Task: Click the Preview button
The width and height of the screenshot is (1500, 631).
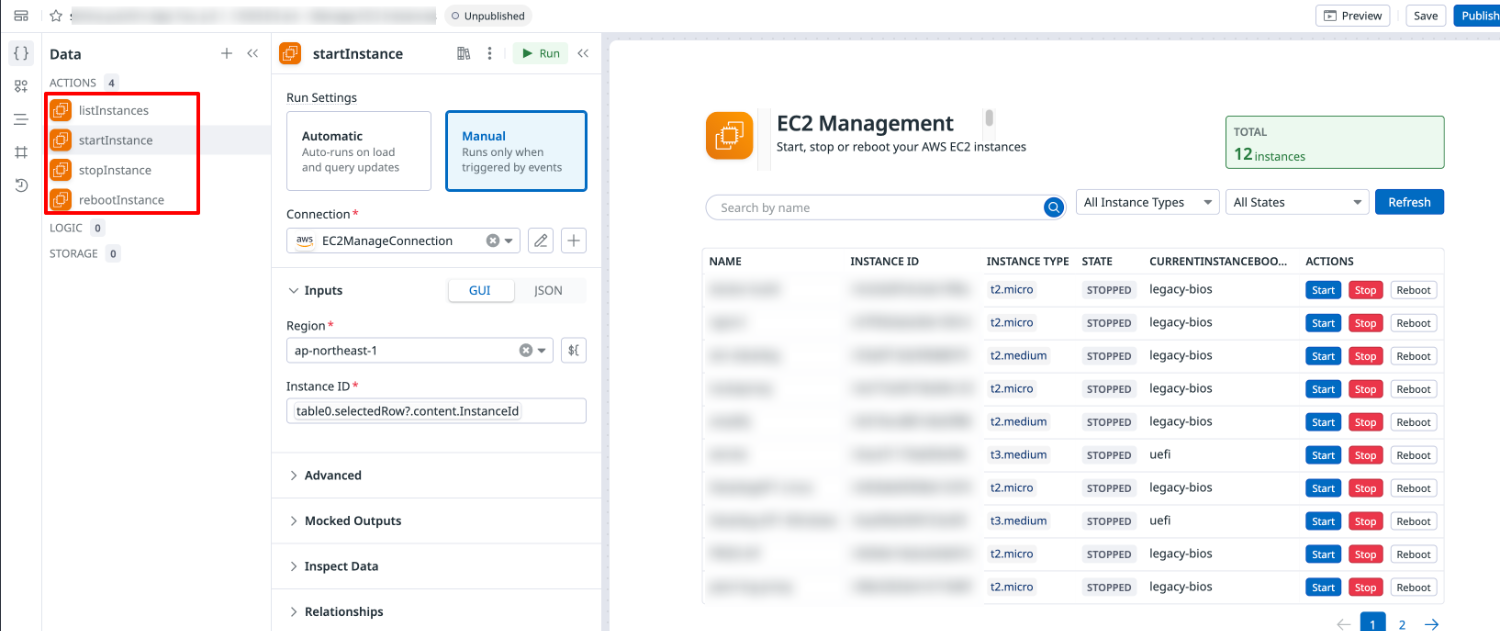Action: pyautogui.click(x=1353, y=16)
